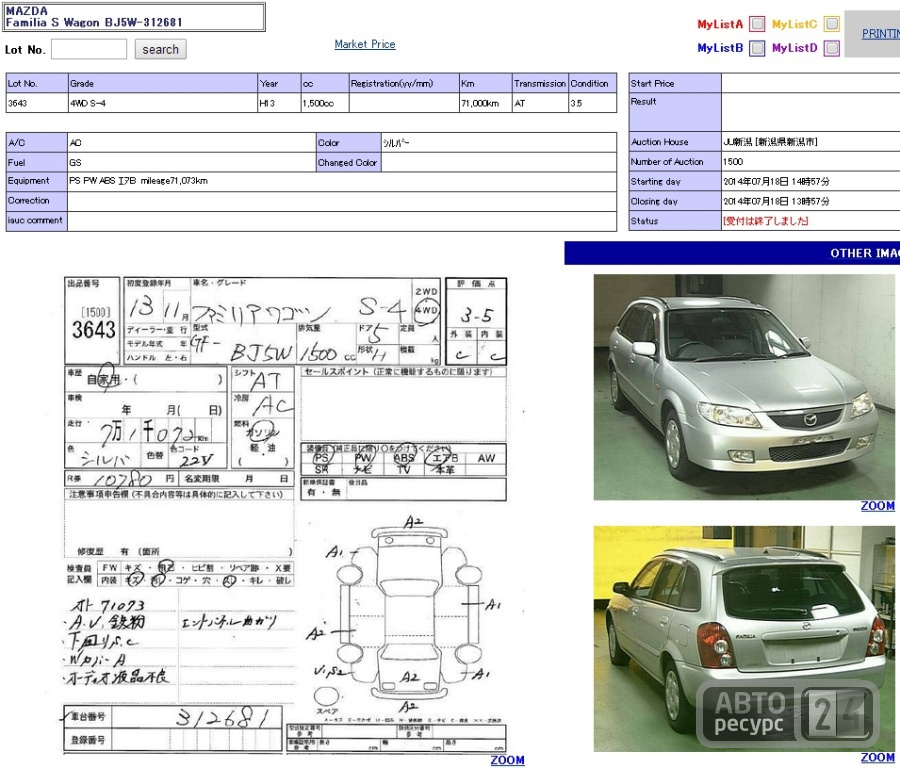The image size is (900, 768).
Task: Click ZOOM link under front car photo
Action: 878,506
